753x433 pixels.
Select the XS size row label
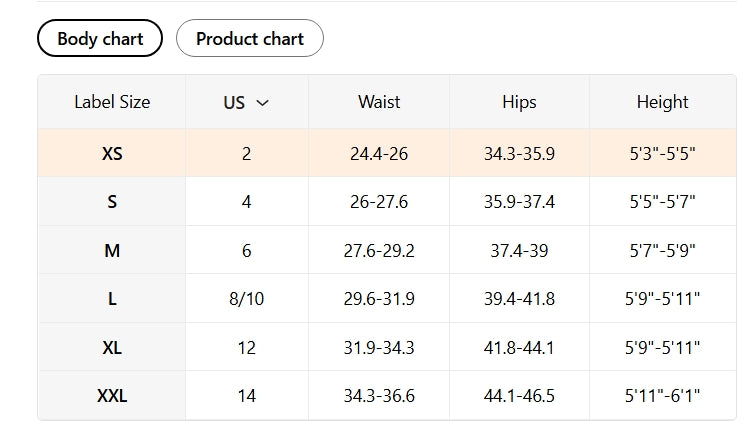[x=112, y=154]
